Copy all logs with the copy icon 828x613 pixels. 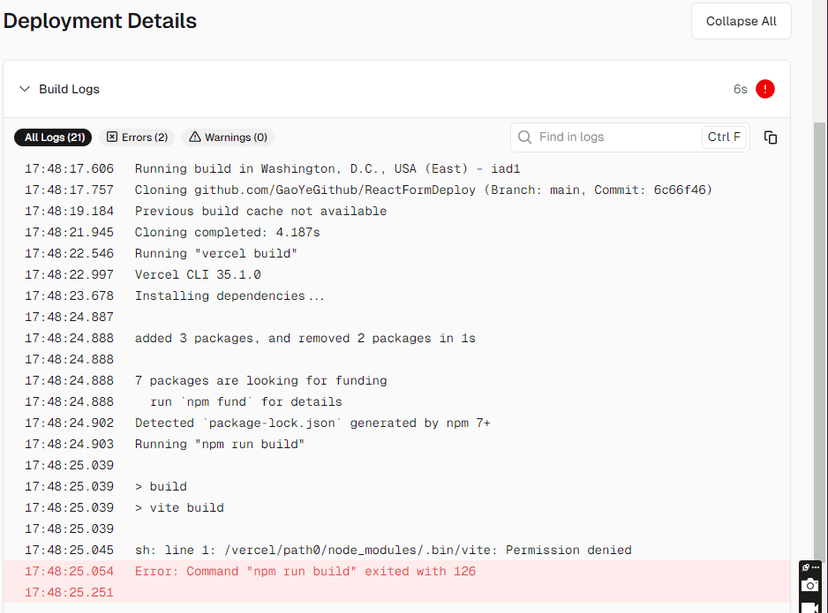[770, 137]
